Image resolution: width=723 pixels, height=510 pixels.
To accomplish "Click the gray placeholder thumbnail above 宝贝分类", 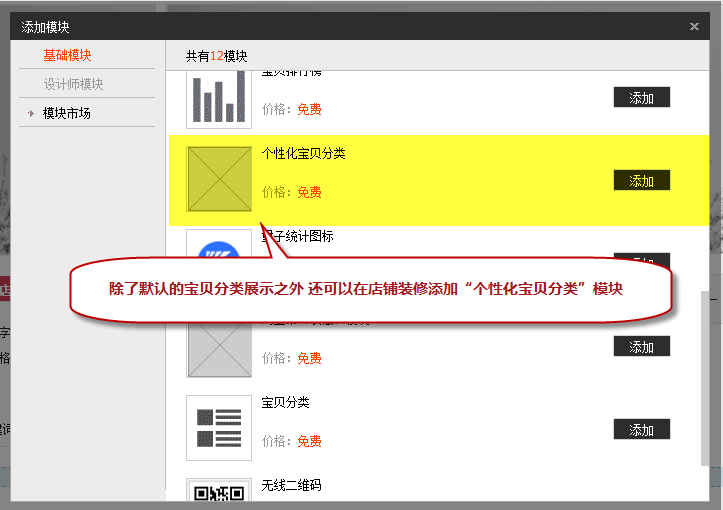I will pos(219,349).
